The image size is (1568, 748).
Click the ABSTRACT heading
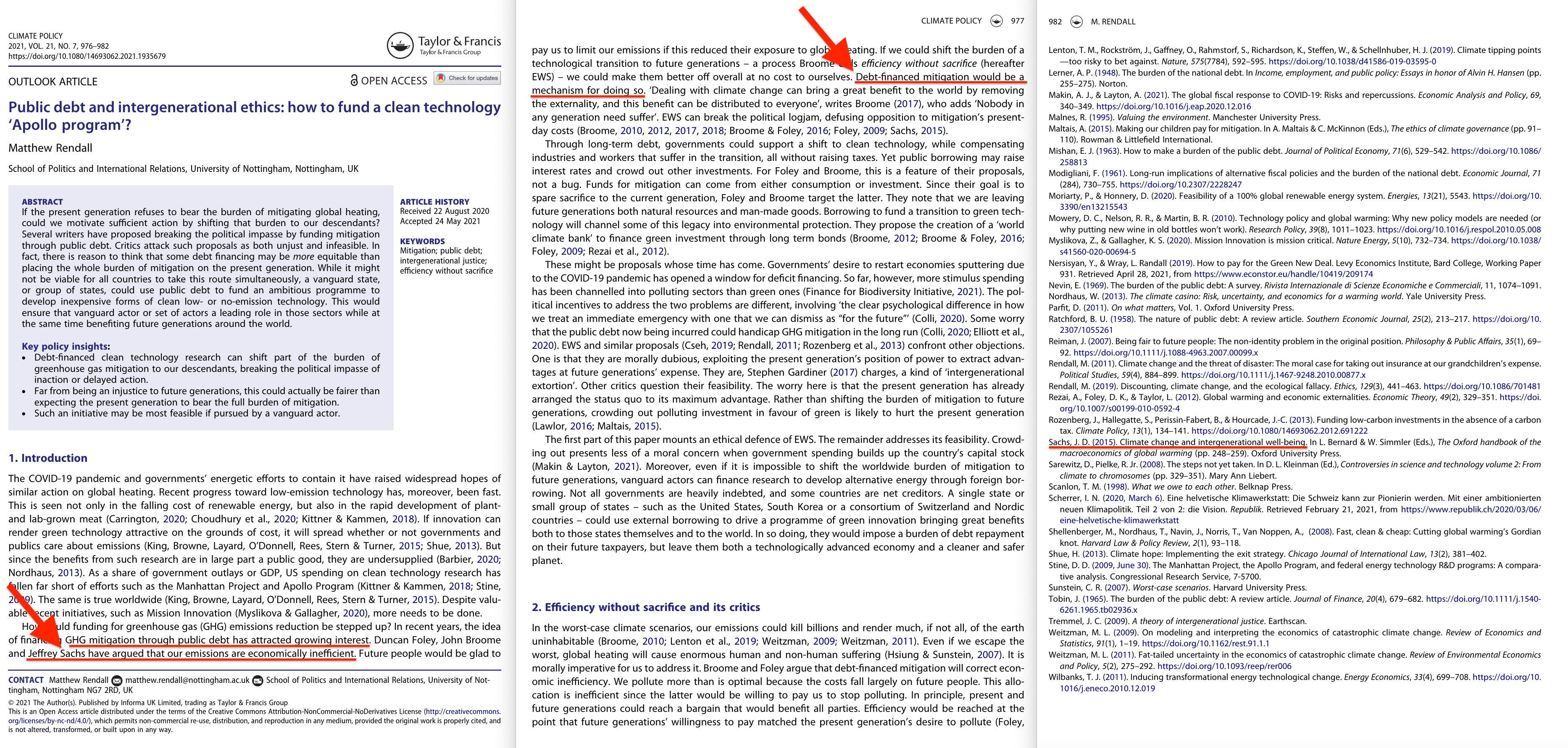(42, 201)
